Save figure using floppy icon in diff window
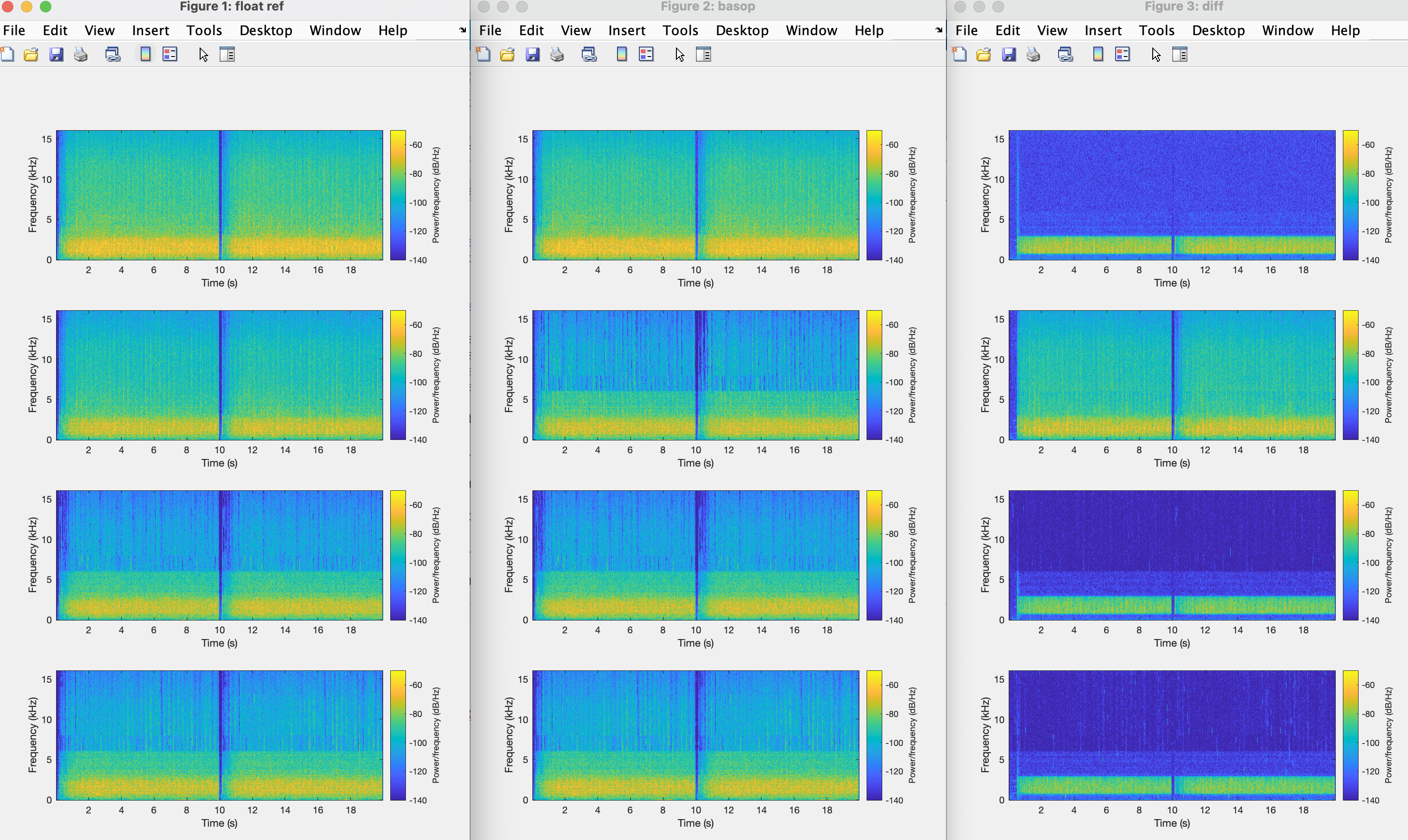This screenshot has width=1408, height=840. [x=1009, y=54]
